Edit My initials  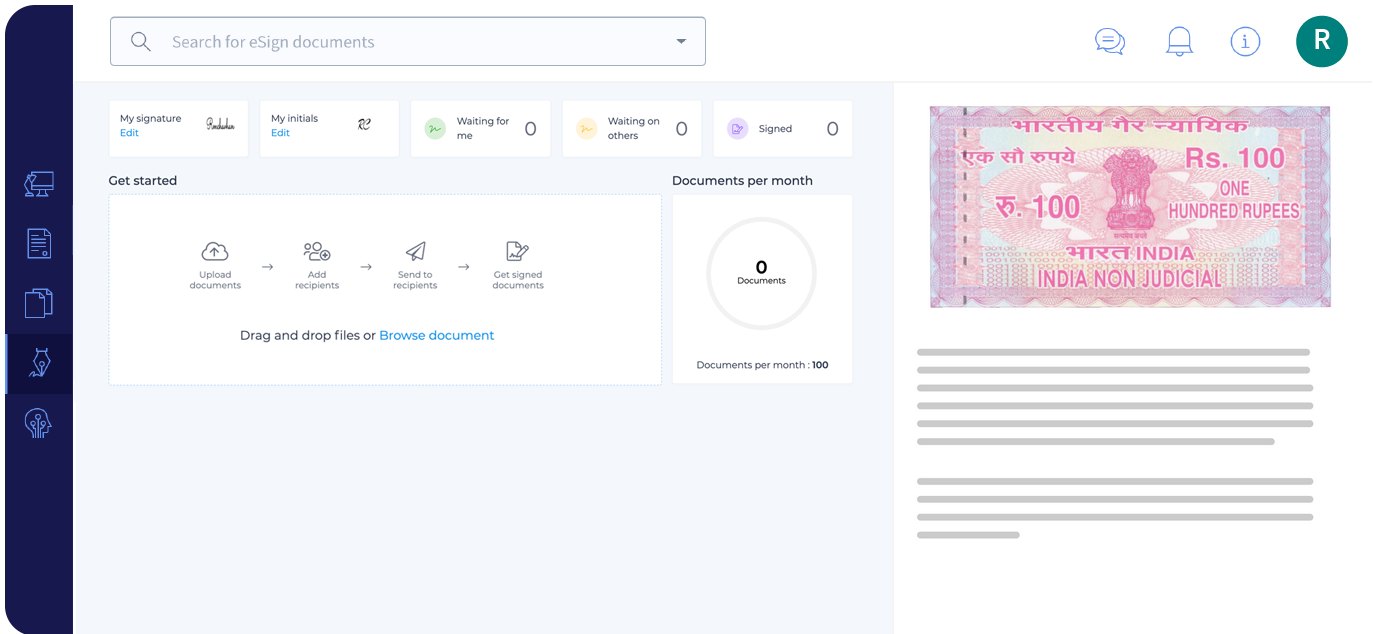pyautogui.click(x=280, y=133)
